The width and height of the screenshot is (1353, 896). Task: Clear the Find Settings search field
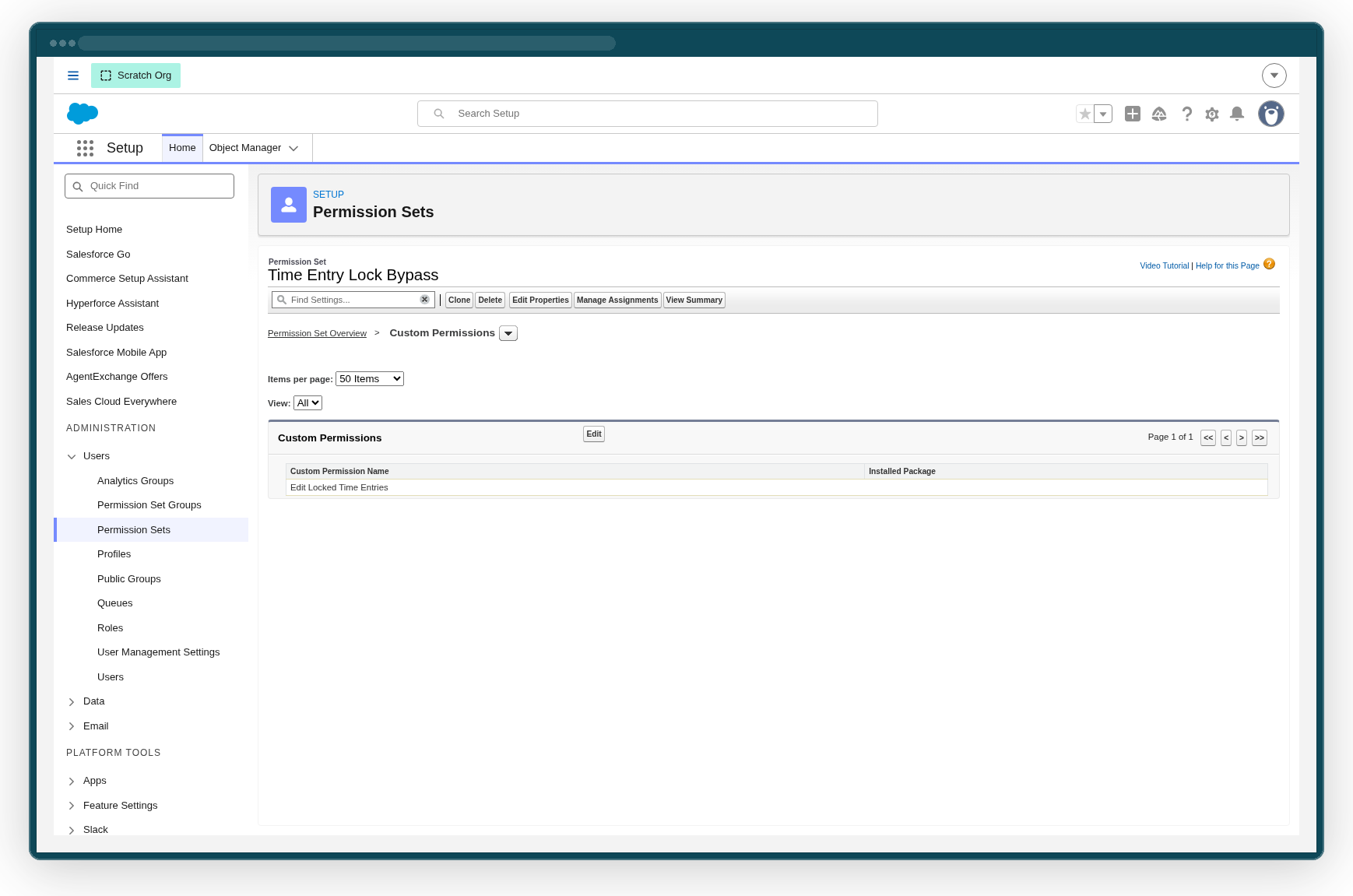click(x=424, y=300)
